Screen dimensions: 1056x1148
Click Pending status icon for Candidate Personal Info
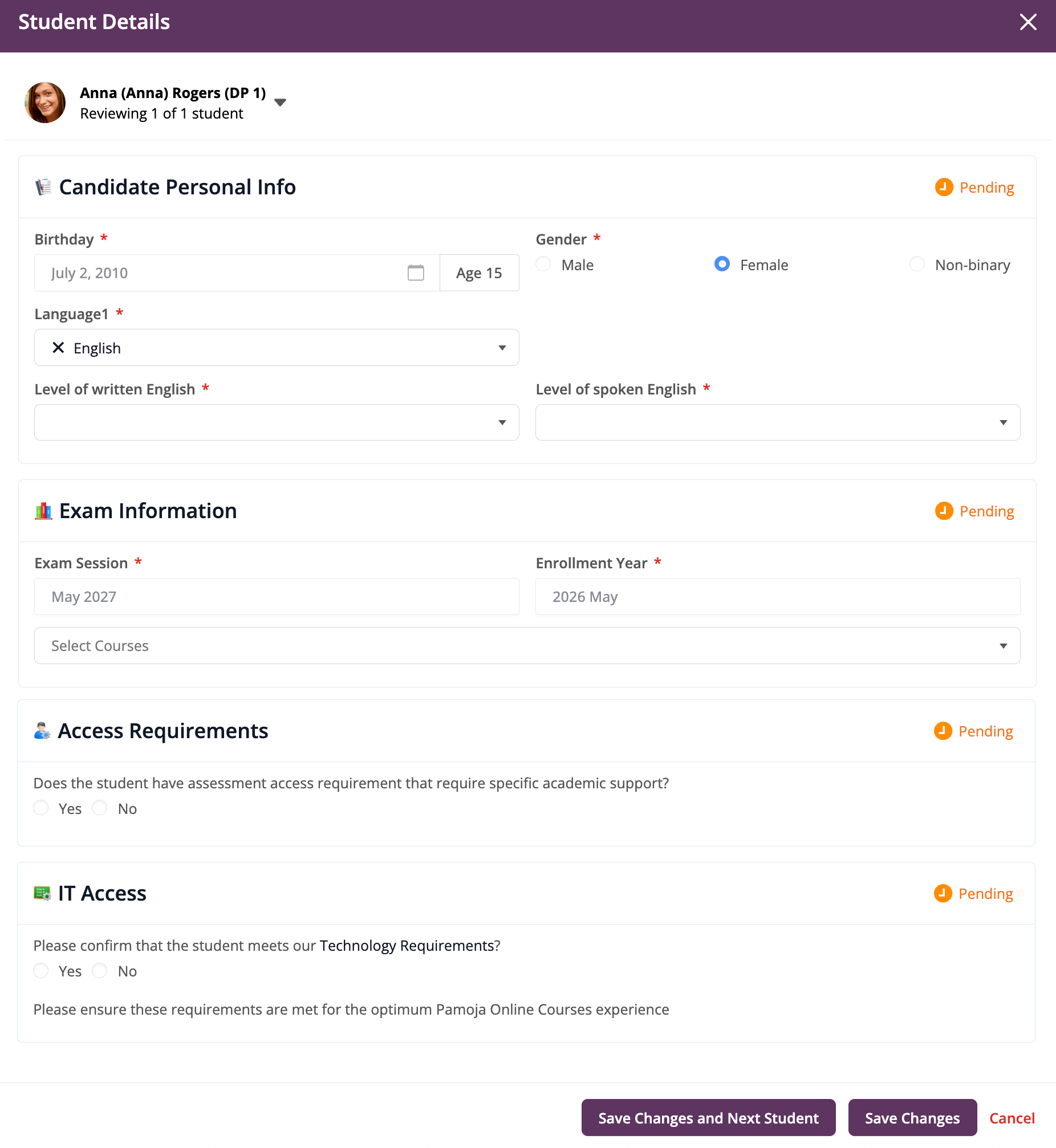tap(944, 188)
